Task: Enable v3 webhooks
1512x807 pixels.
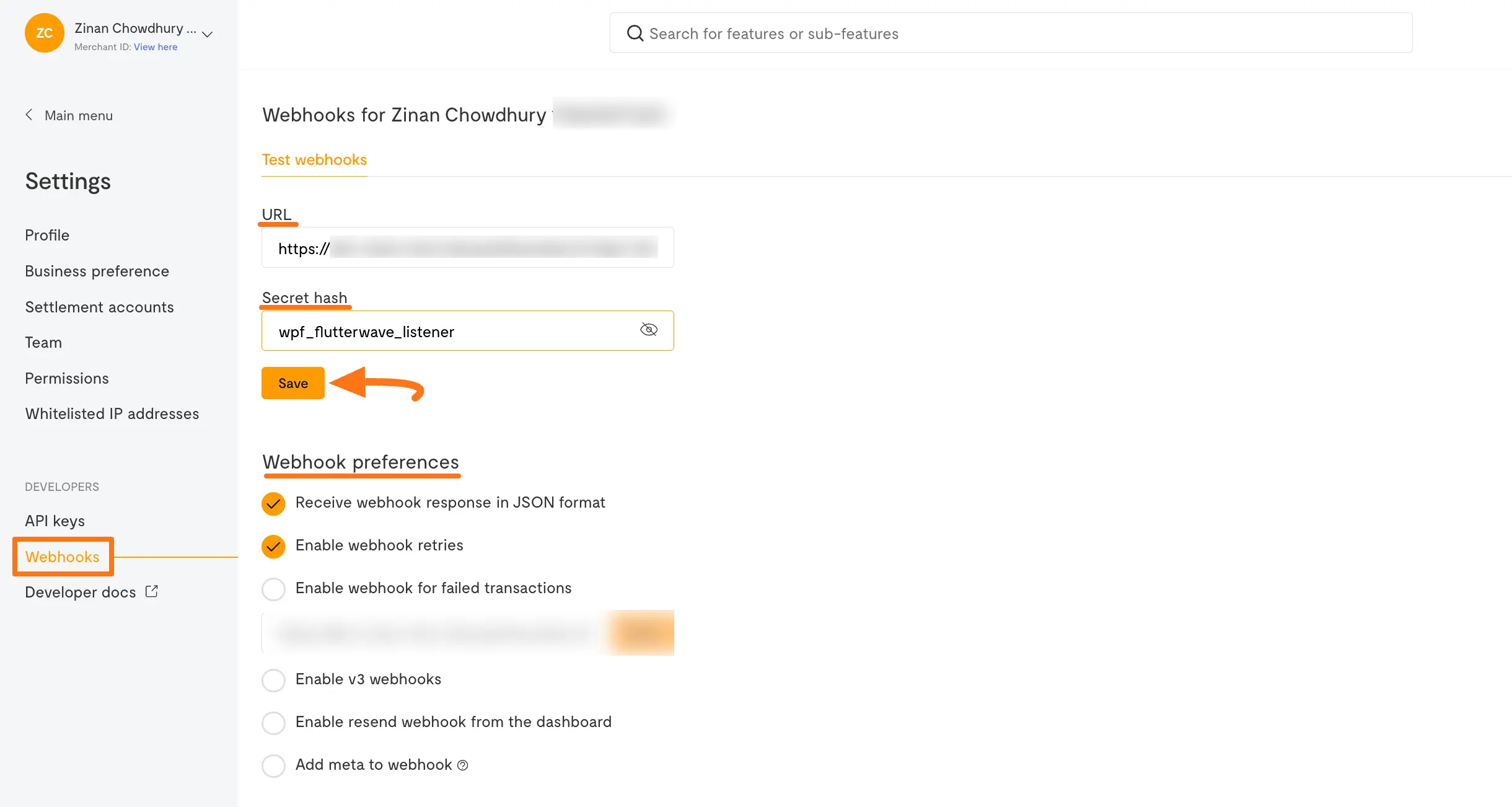Action: (x=273, y=680)
